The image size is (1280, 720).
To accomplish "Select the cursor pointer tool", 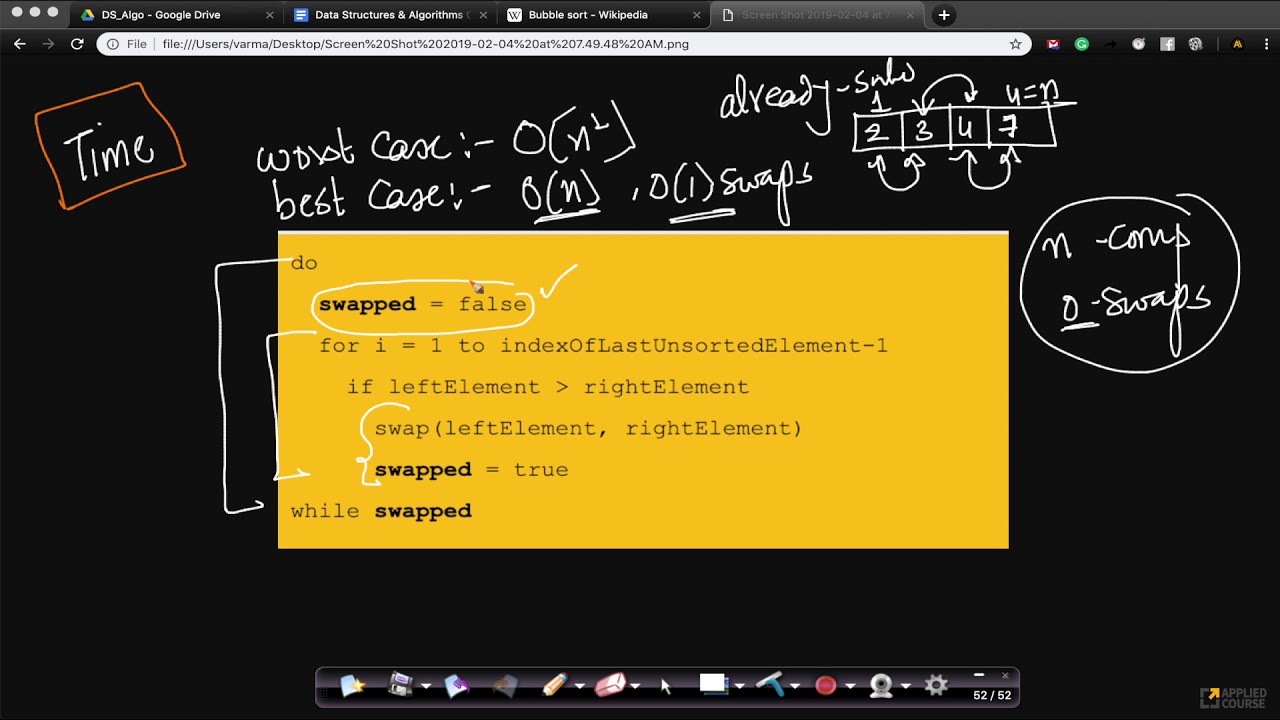I will point(666,685).
